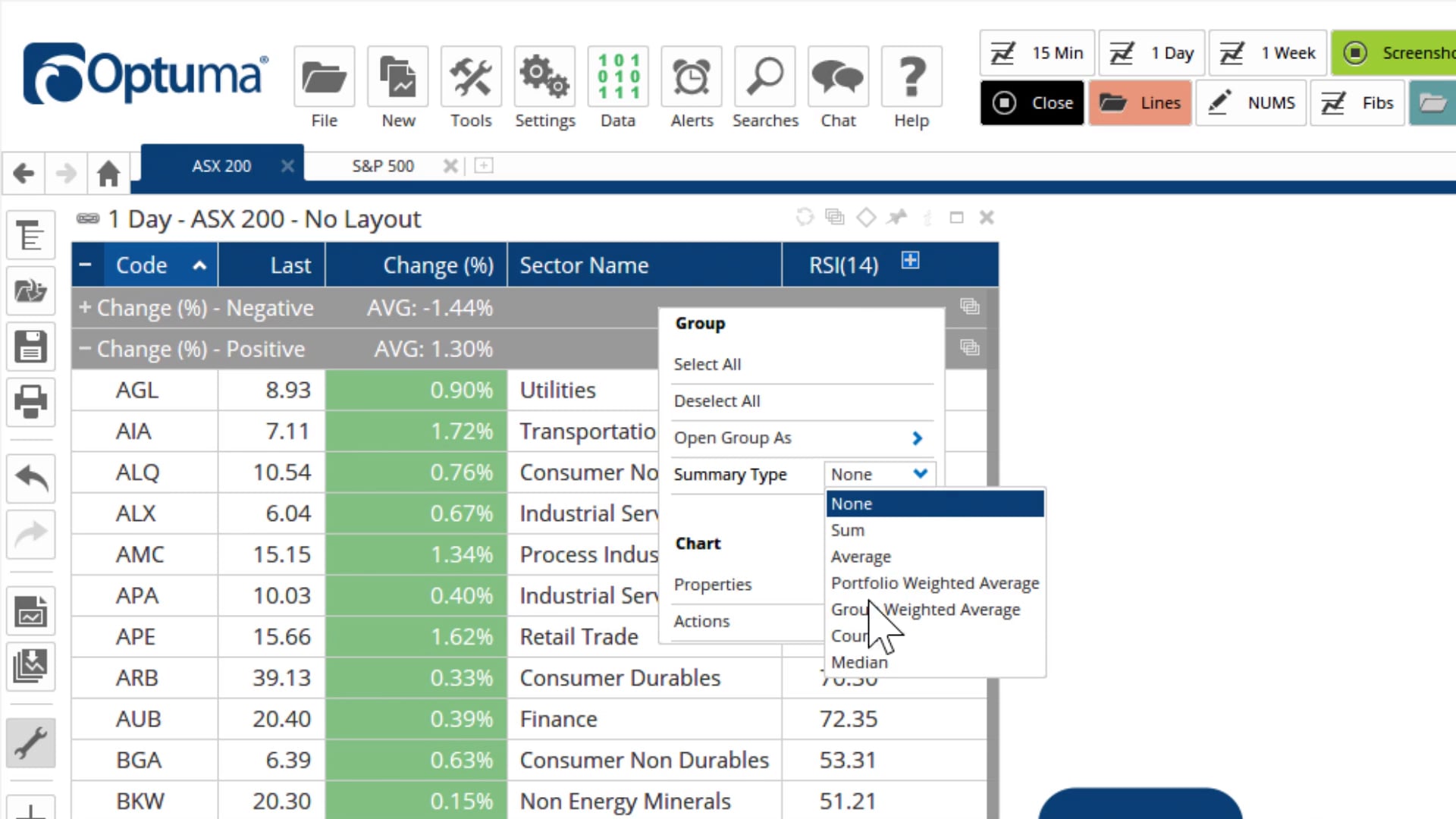This screenshot has width=1456, height=819.
Task: Open the Alerts alarm clock icon
Action: (x=692, y=77)
